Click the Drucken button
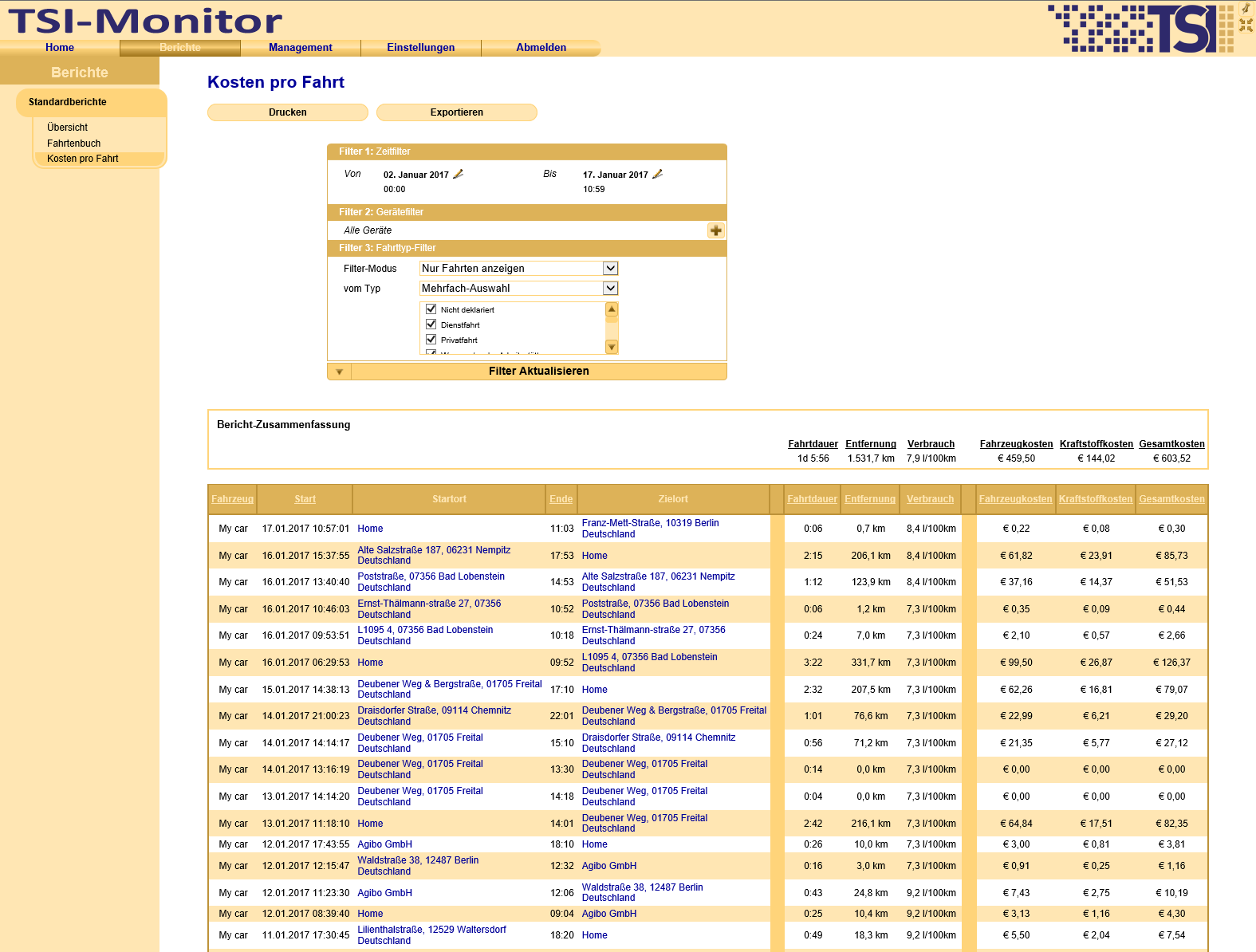 pos(288,112)
